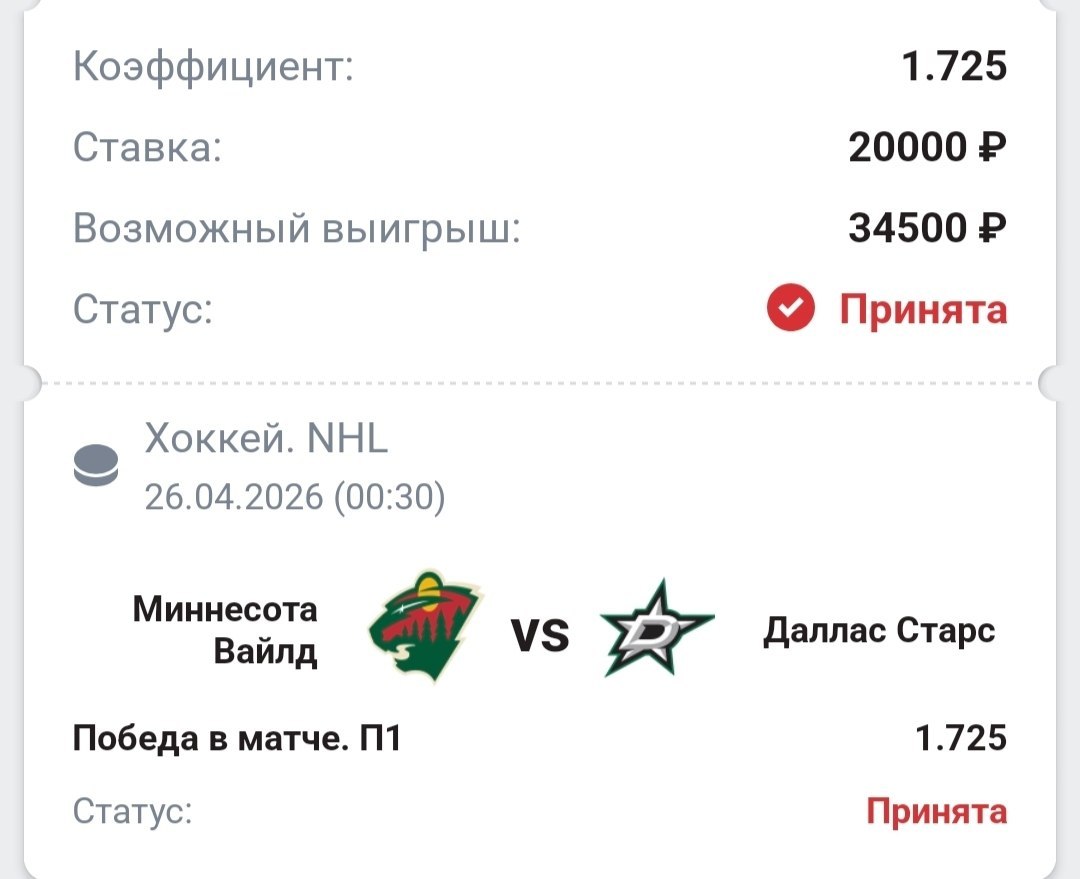Click the outcome odds 1.725 beside П1
The image size is (1080, 879).
[961, 739]
